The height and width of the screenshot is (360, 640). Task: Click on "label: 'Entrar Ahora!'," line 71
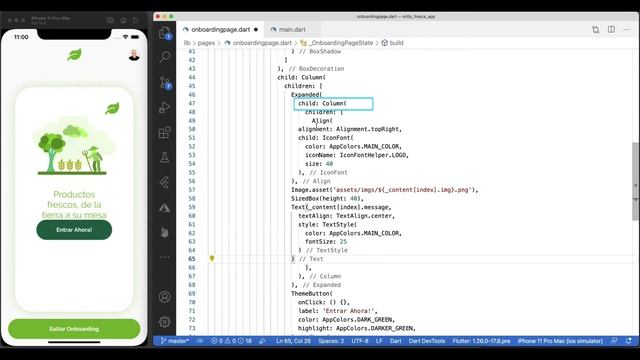[338, 311]
